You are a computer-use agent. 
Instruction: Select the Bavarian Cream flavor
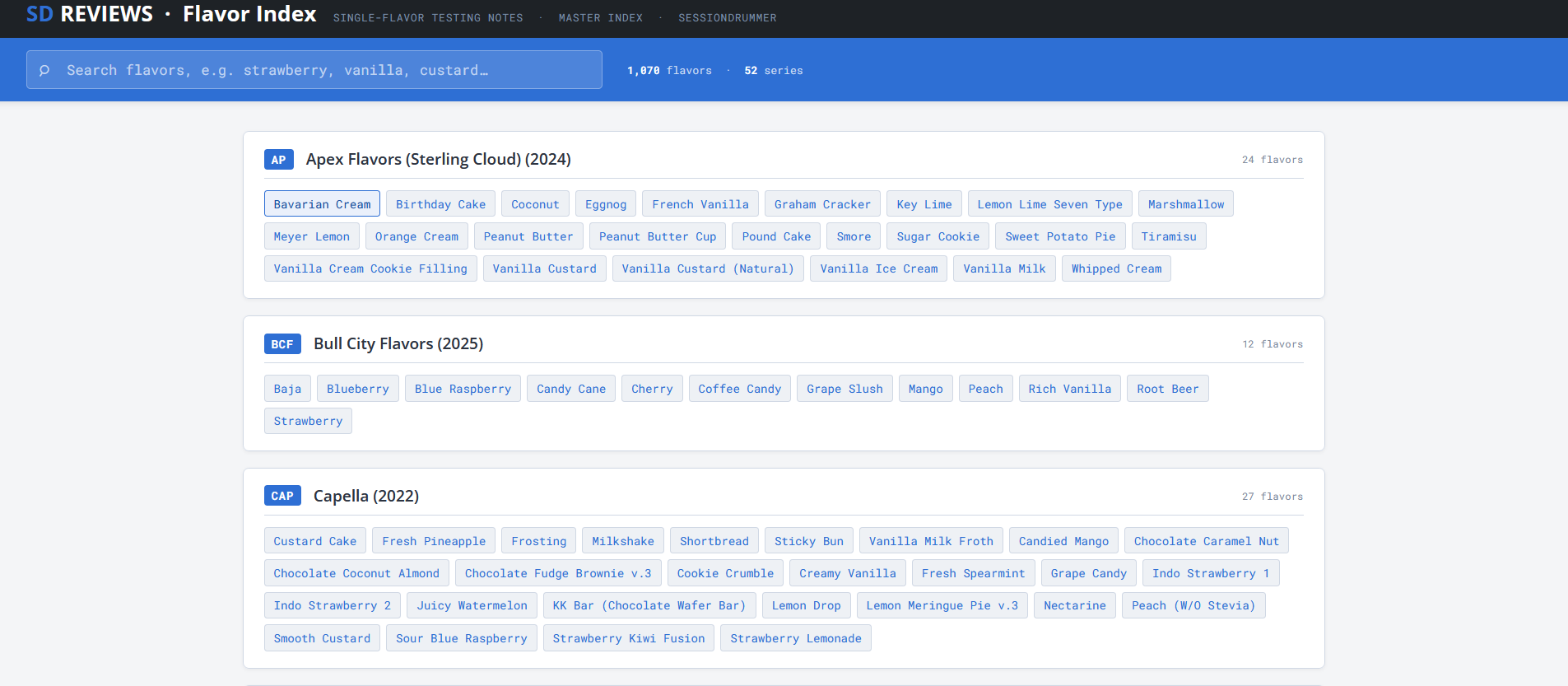pyautogui.click(x=322, y=204)
